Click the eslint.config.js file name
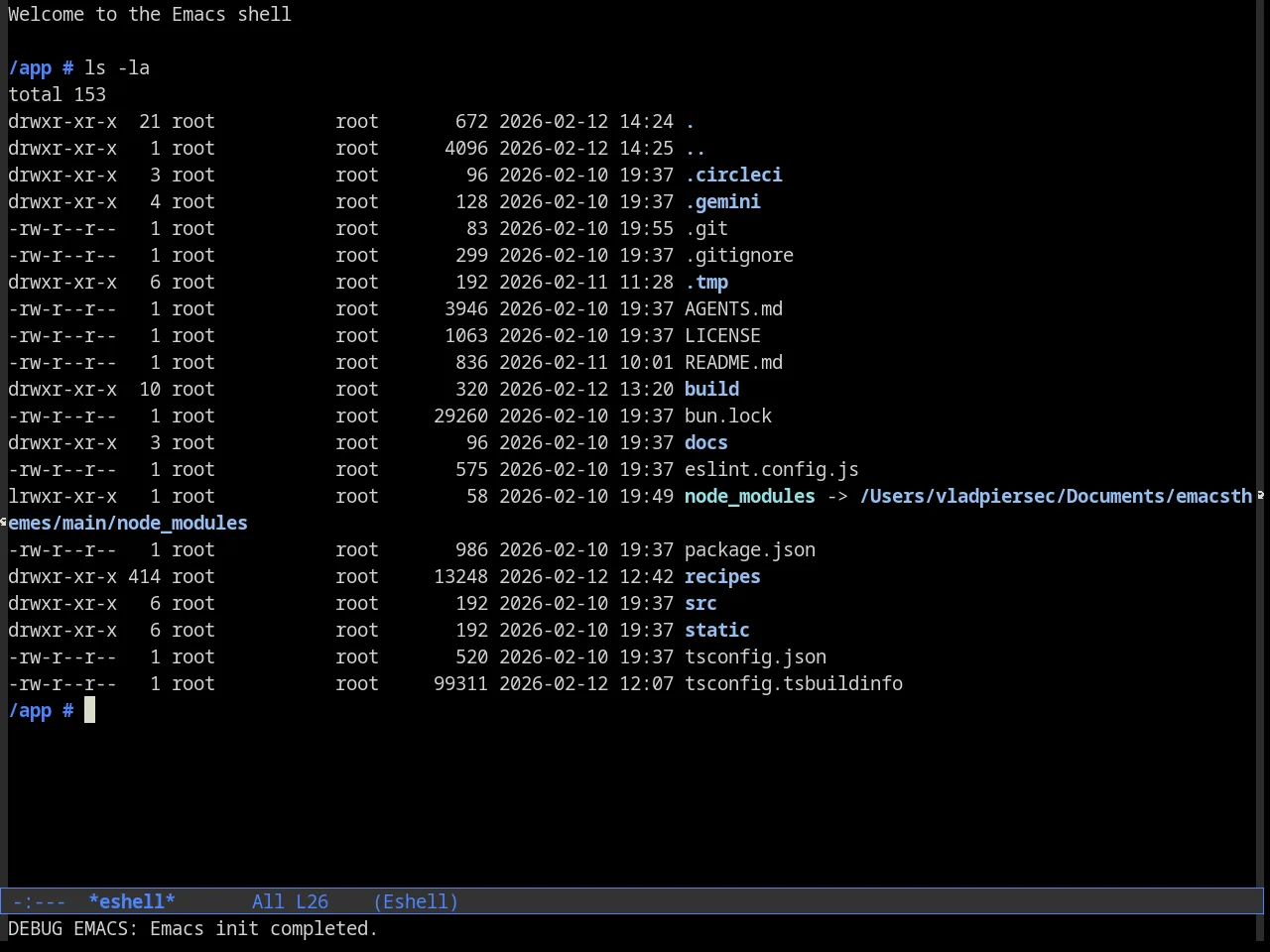The image size is (1270, 952). [772, 469]
